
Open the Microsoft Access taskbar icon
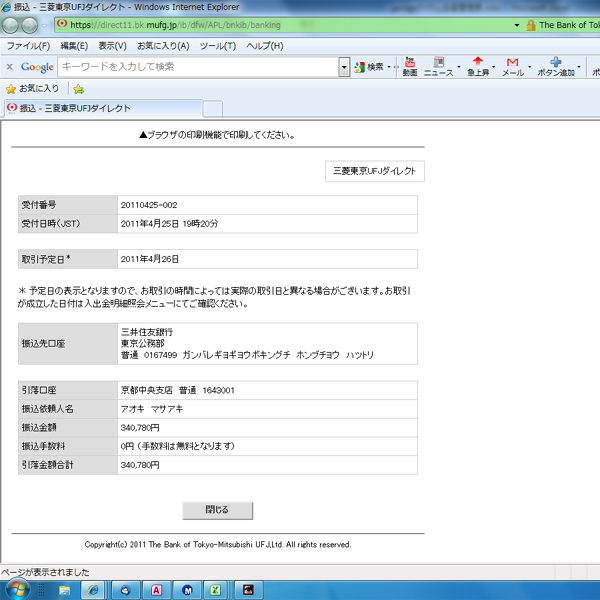[156, 590]
